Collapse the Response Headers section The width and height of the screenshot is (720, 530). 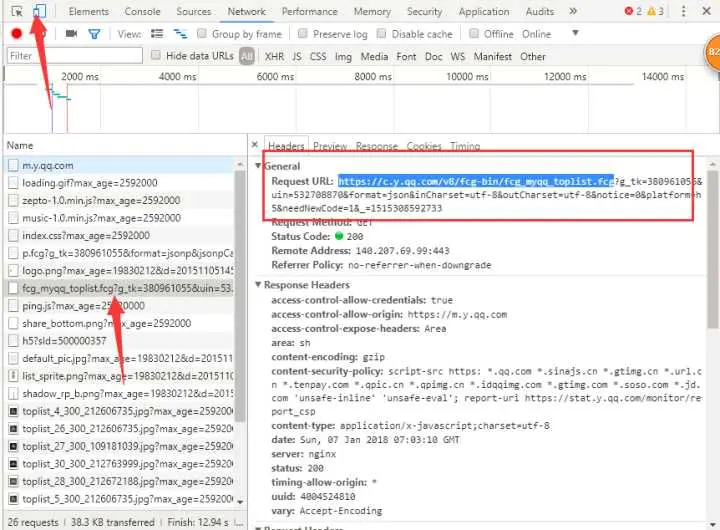coord(258,284)
